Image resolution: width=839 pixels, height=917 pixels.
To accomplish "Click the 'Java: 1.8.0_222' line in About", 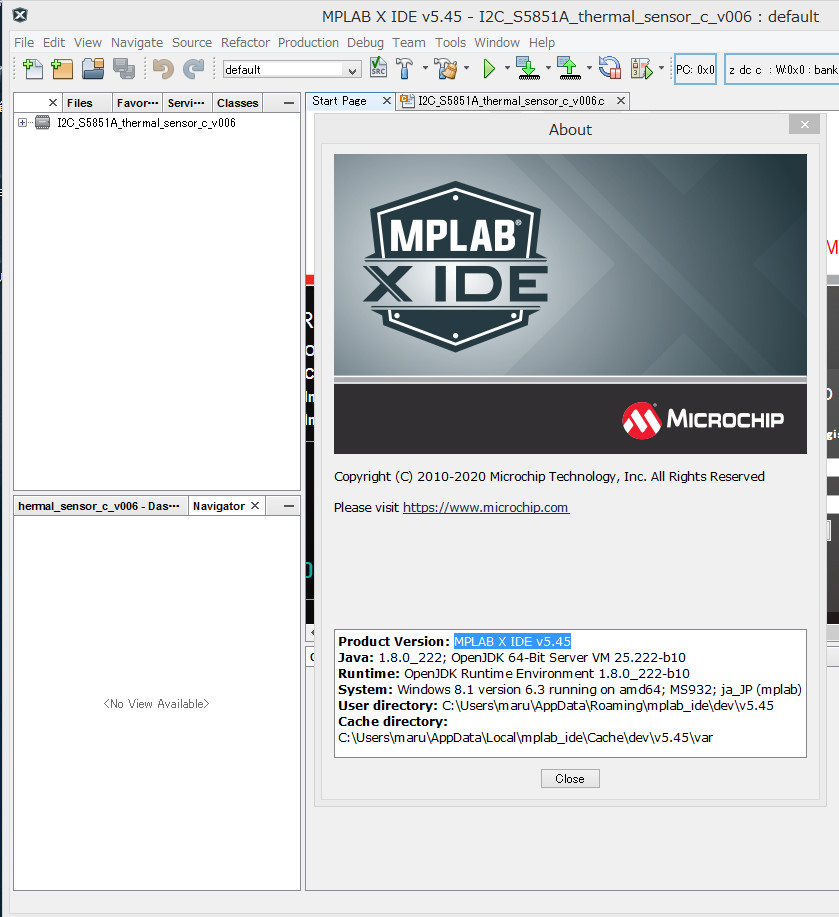I will coord(512,657).
